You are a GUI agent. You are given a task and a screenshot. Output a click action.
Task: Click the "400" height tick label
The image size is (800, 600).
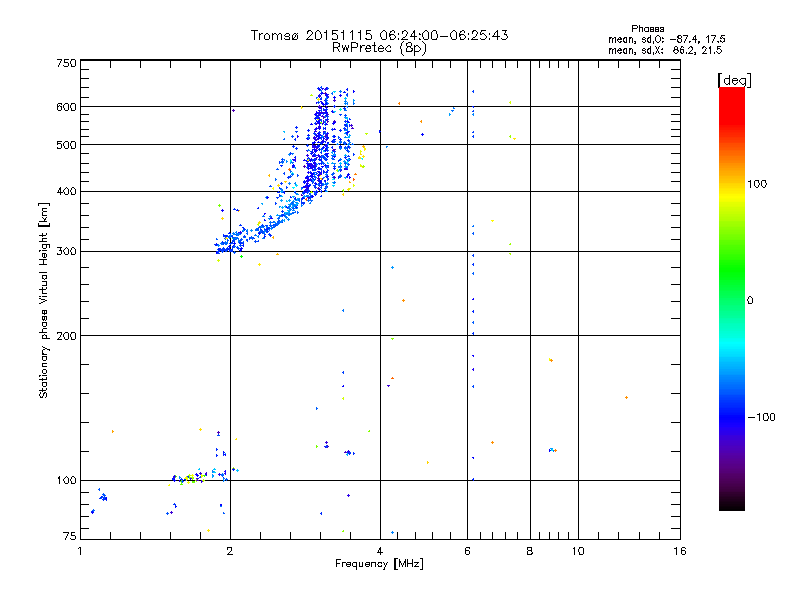tap(66, 192)
